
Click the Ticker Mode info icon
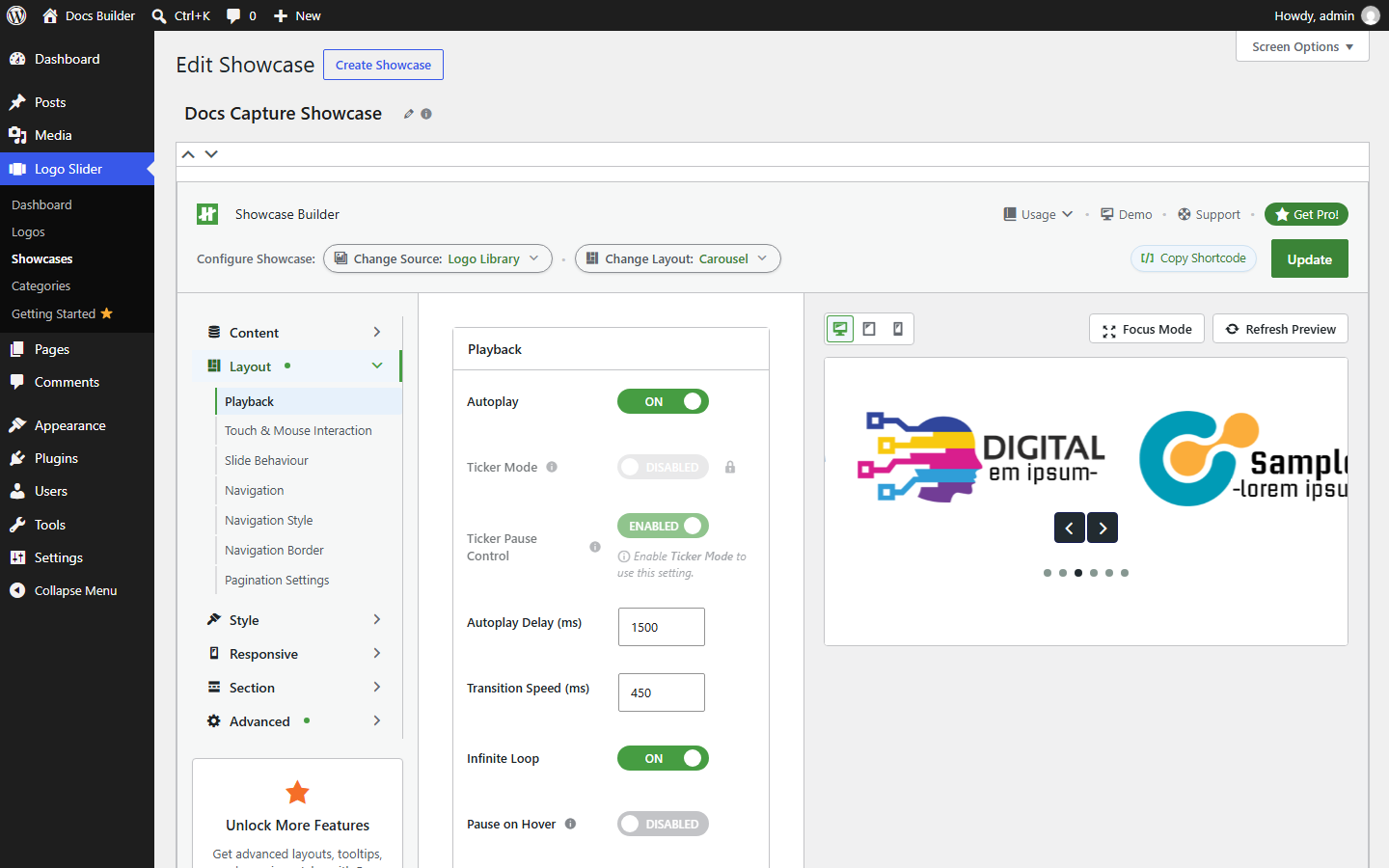tap(552, 467)
